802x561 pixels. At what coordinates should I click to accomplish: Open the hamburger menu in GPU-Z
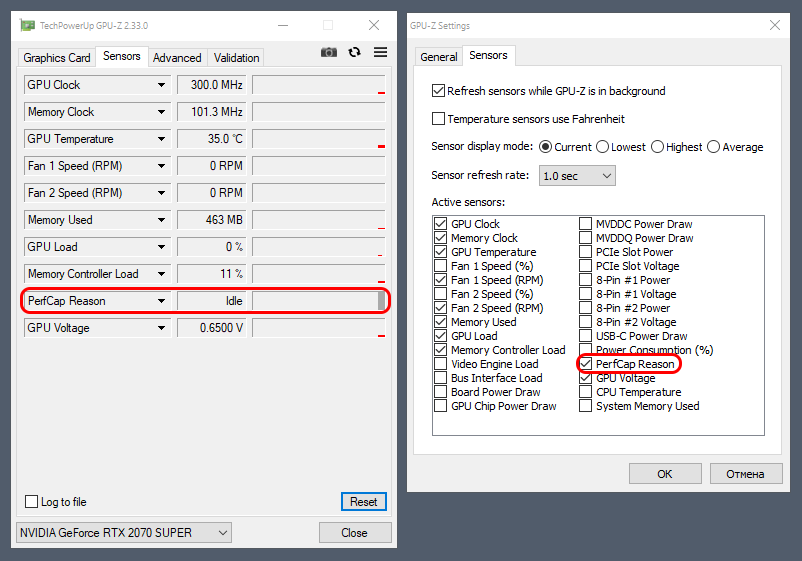(380, 52)
